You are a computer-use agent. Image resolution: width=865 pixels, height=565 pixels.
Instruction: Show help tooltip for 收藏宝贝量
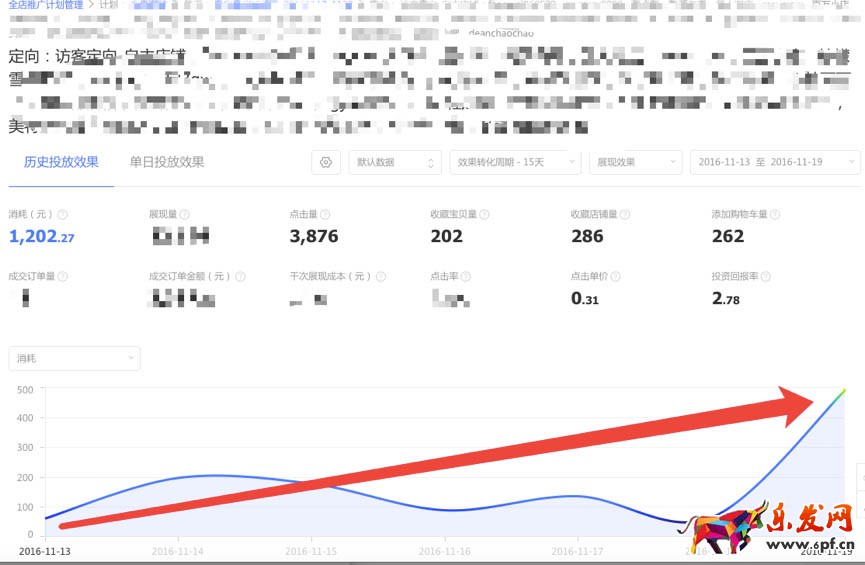484,214
